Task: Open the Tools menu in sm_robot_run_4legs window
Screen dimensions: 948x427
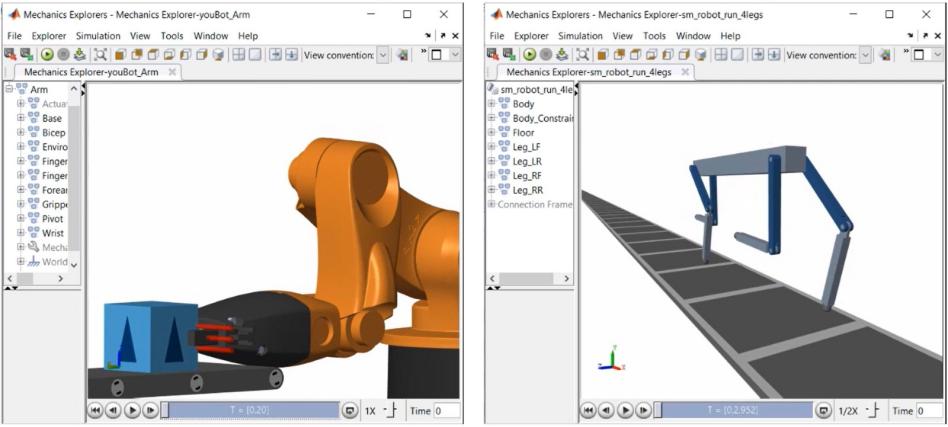Action: pyautogui.click(x=654, y=36)
